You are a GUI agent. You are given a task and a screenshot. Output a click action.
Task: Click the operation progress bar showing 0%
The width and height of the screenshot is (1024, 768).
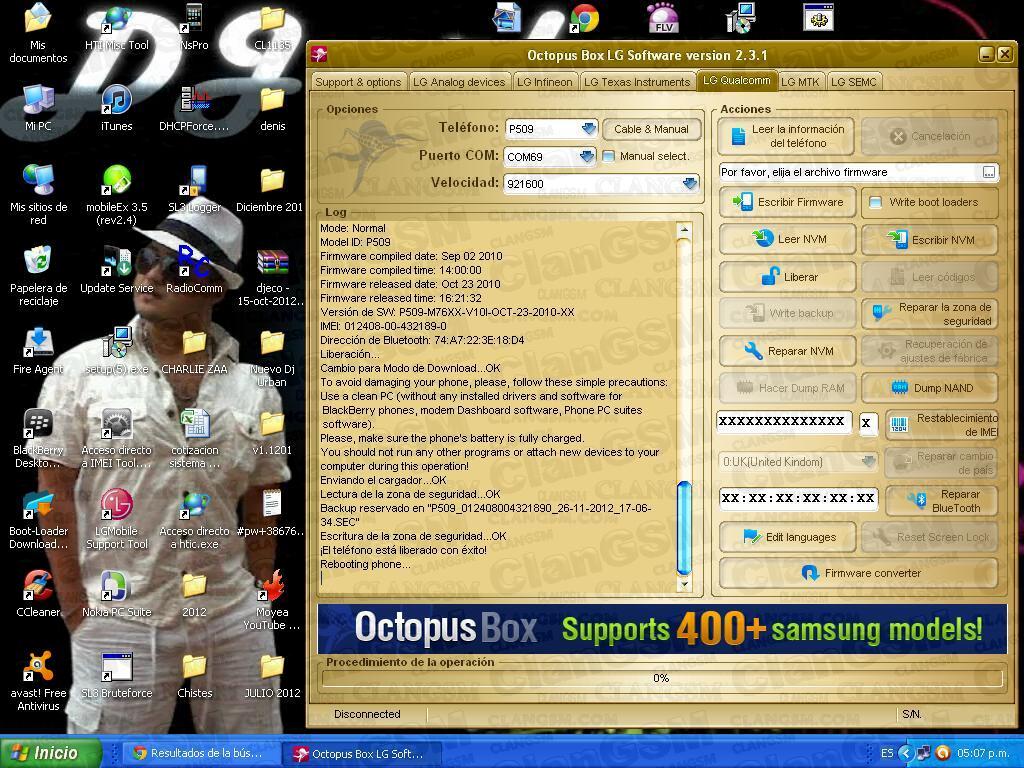point(662,679)
